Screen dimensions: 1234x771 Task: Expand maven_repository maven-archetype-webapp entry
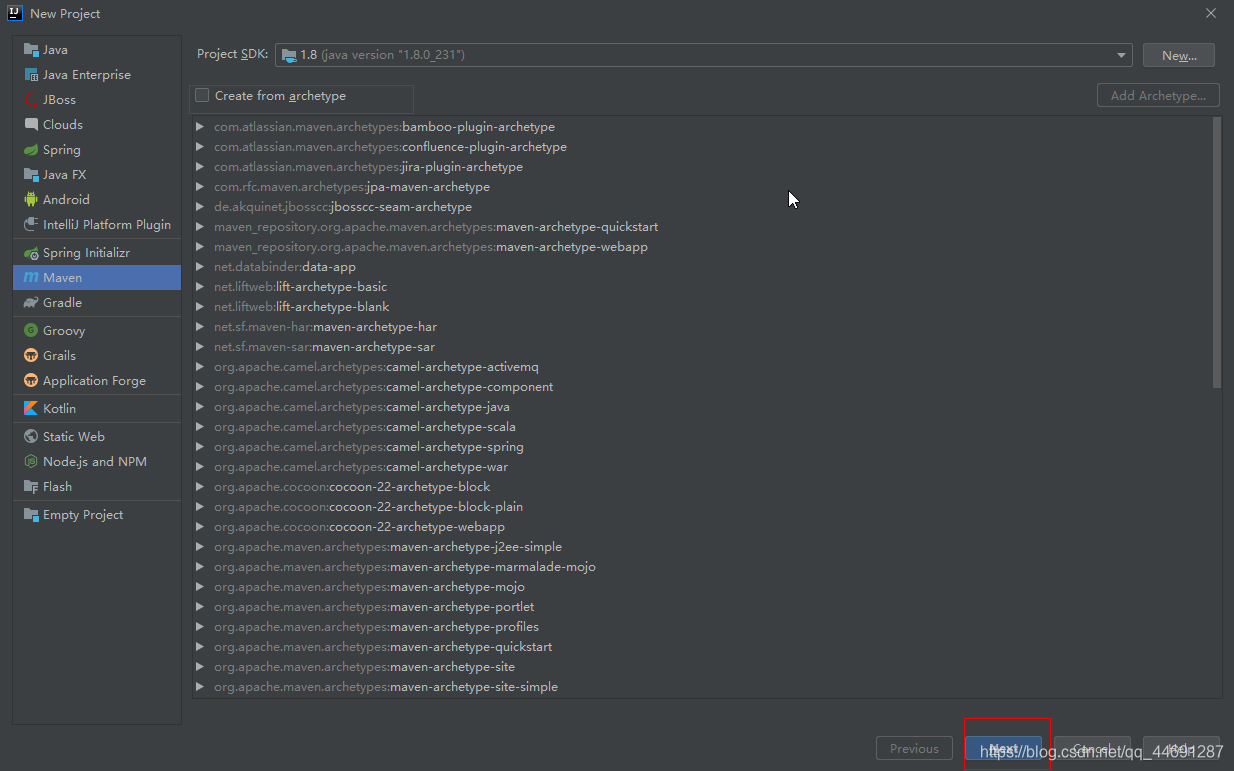coord(200,247)
